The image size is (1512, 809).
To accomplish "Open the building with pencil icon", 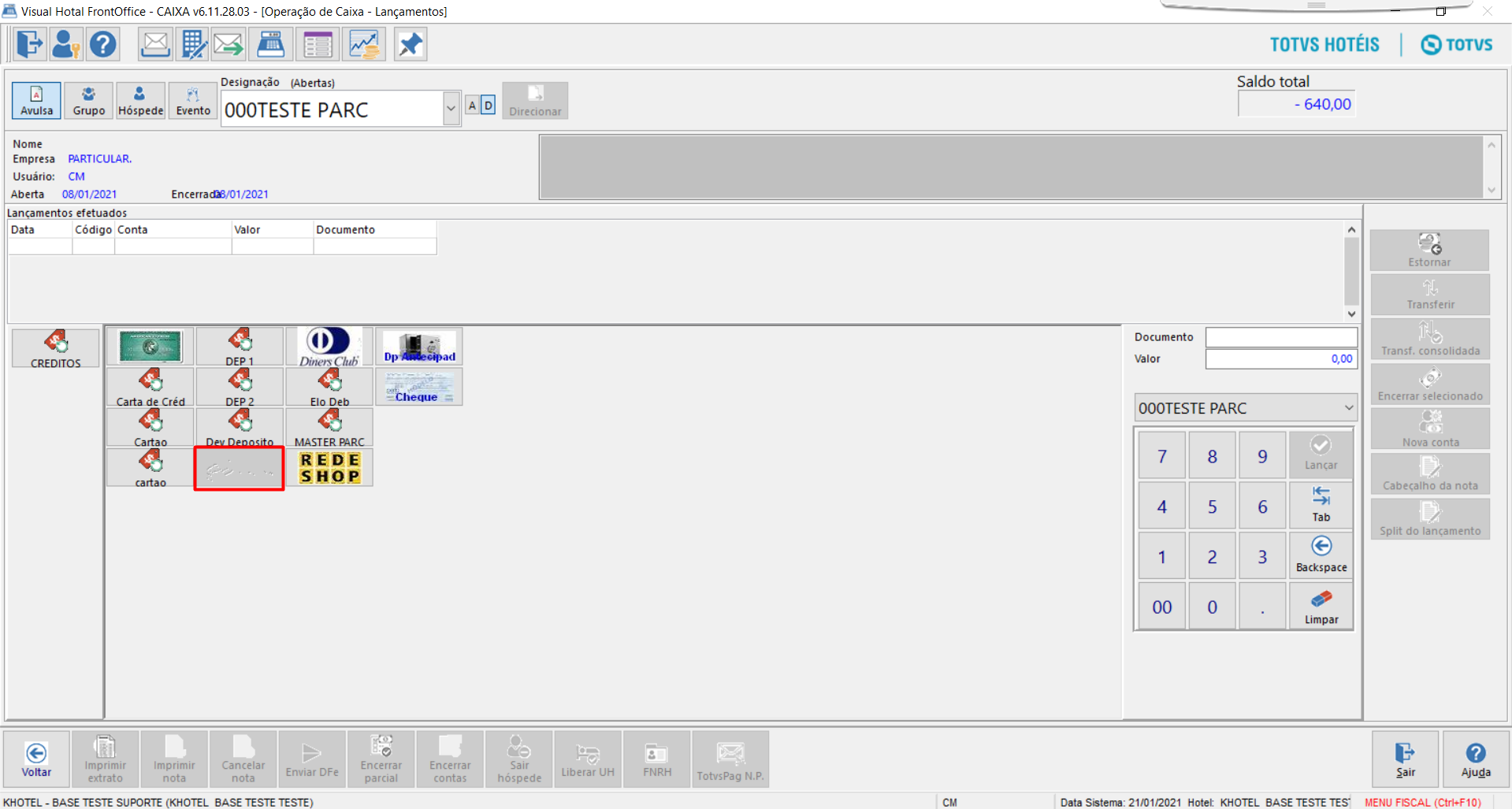I will pyautogui.click(x=192, y=44).
